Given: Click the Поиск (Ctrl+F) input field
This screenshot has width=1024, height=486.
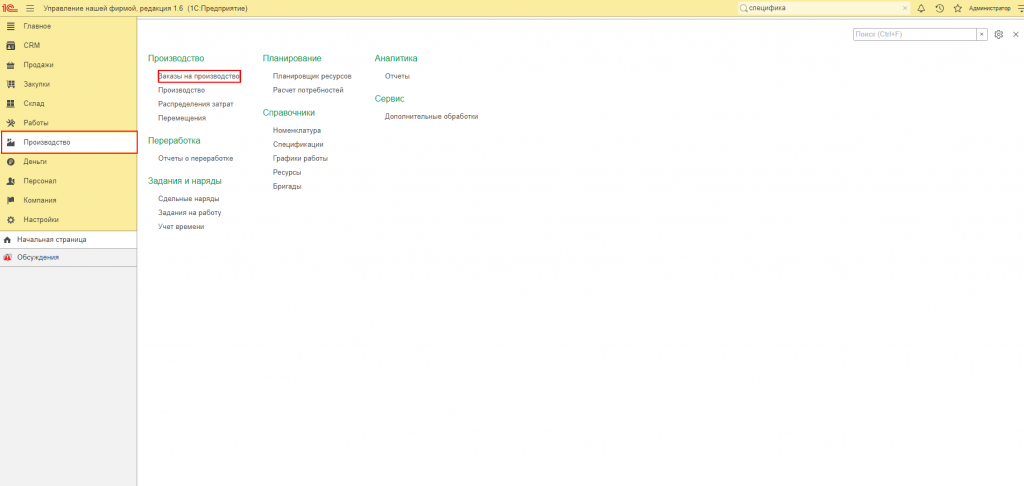Looking at the screenshot, I should pyautogui.click(x=914, y=34).
